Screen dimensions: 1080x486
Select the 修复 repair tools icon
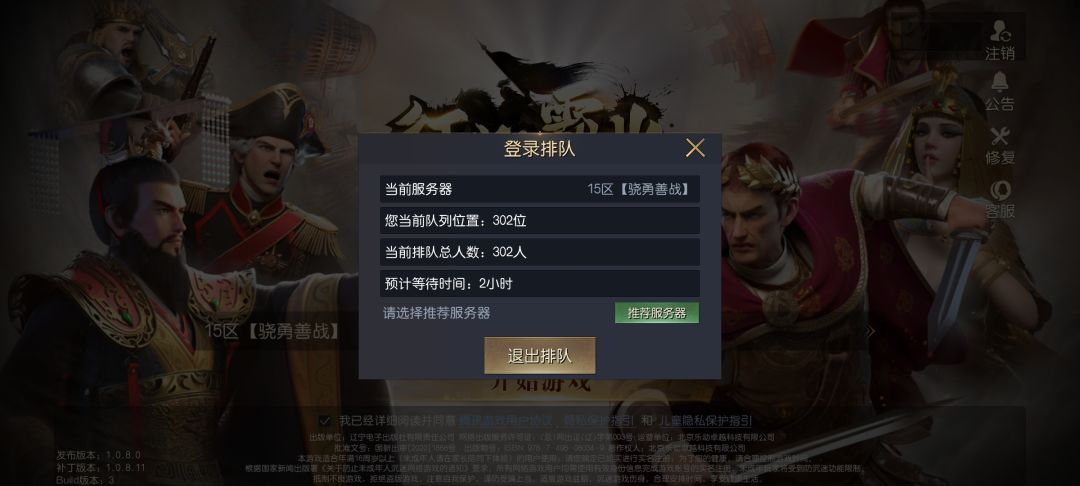tap(999, 146)
